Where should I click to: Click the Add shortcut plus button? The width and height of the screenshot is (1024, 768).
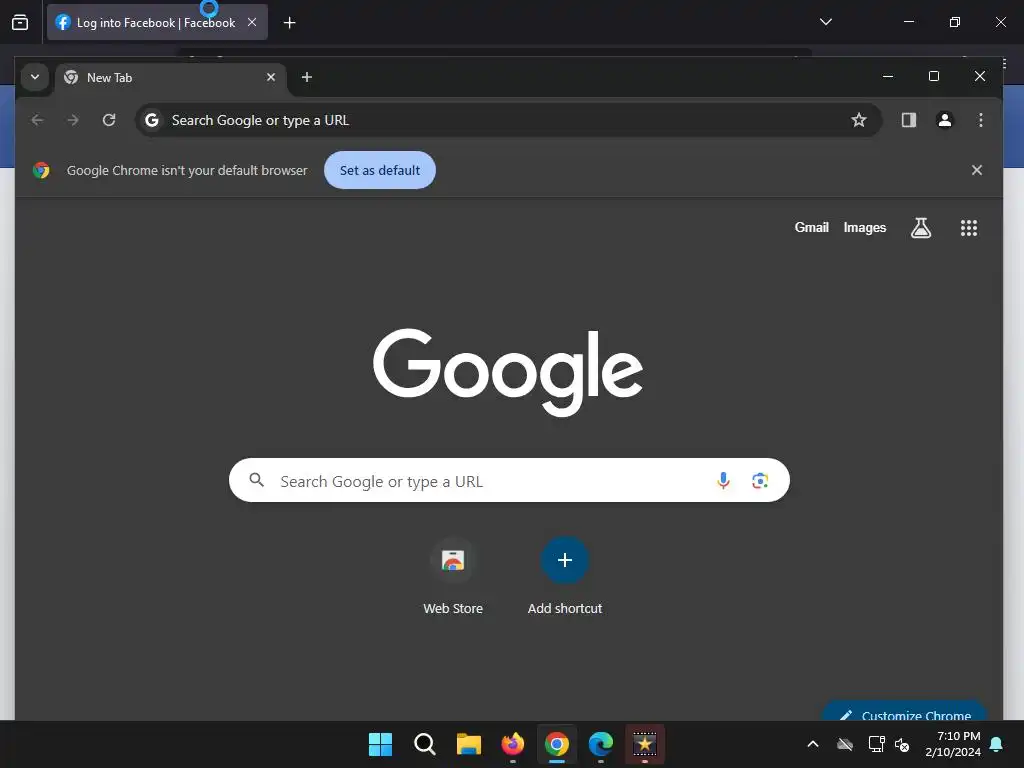click(x=565, y=560)
